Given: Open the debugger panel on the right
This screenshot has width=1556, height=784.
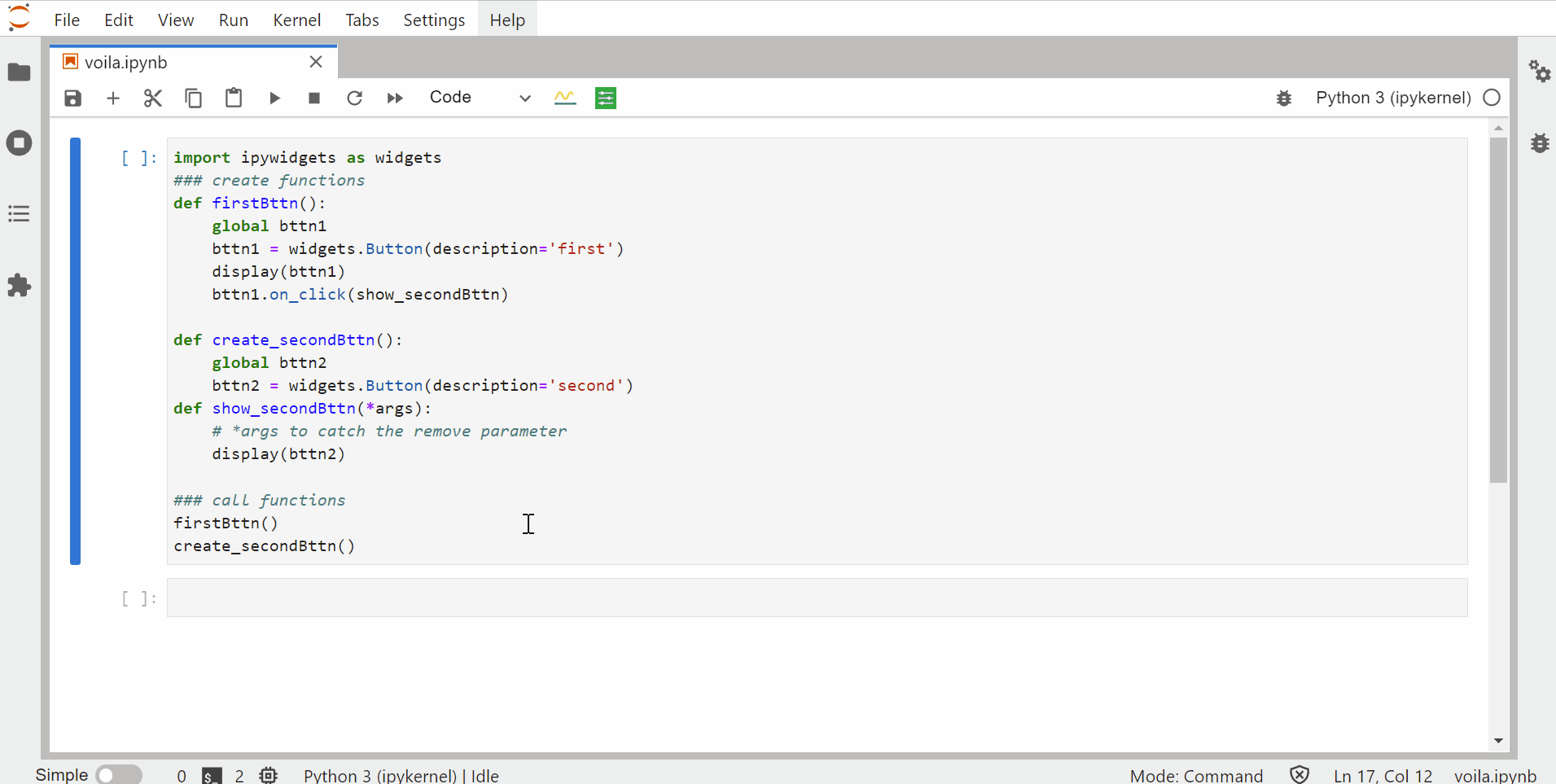Looking at the screenshot, I should click(x=1539, y=142).
